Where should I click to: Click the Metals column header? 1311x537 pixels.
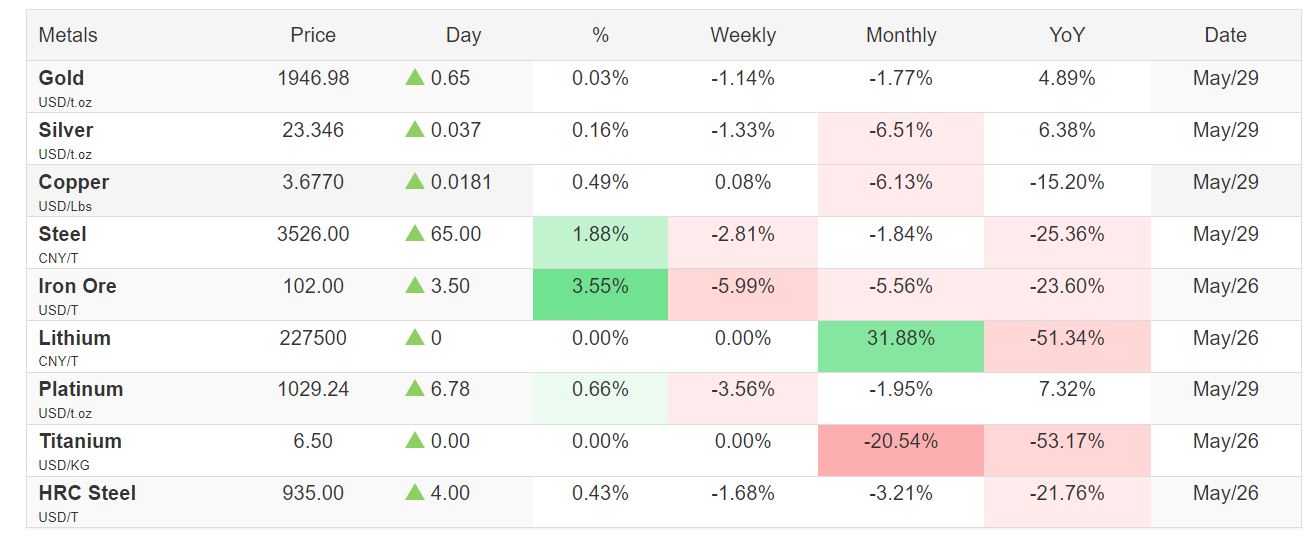click(x=68, y=35)
